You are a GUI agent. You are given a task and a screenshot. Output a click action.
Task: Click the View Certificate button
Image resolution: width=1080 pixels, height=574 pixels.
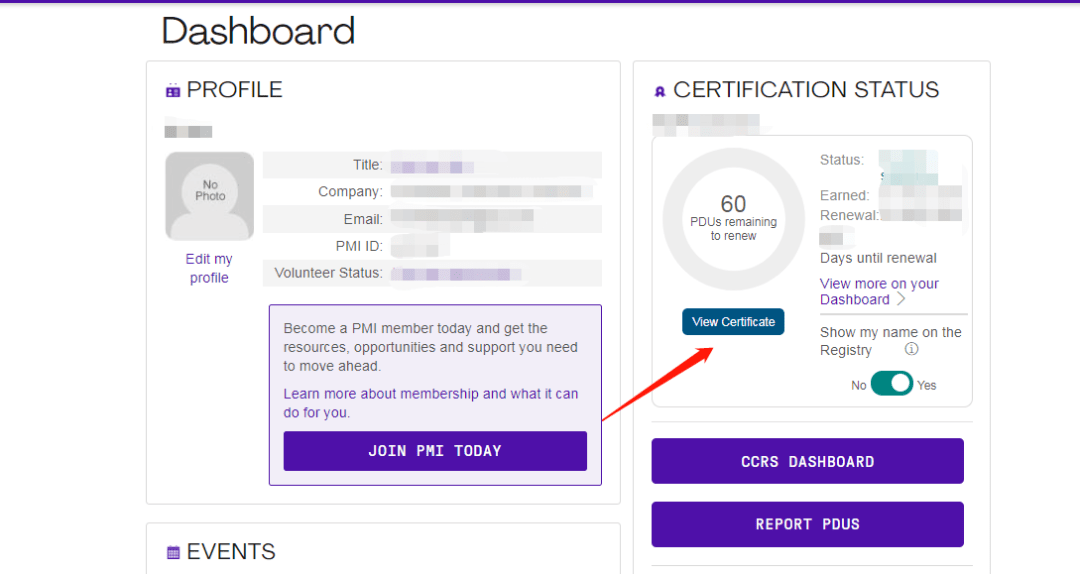point(733,322)
